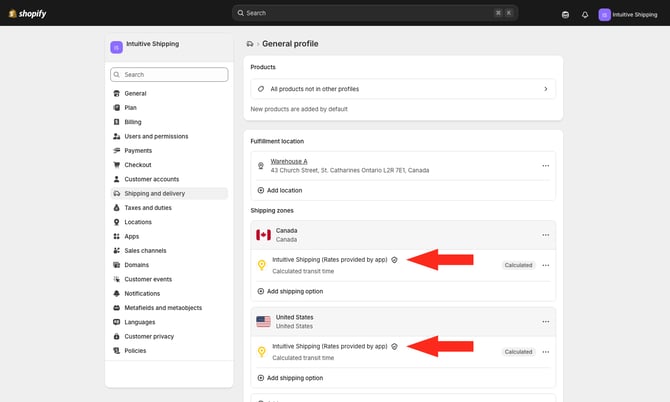The height and width of the screenshot is (402, 670).
Task: Open the store activity icon beside the bell
Action: (565, 15)
